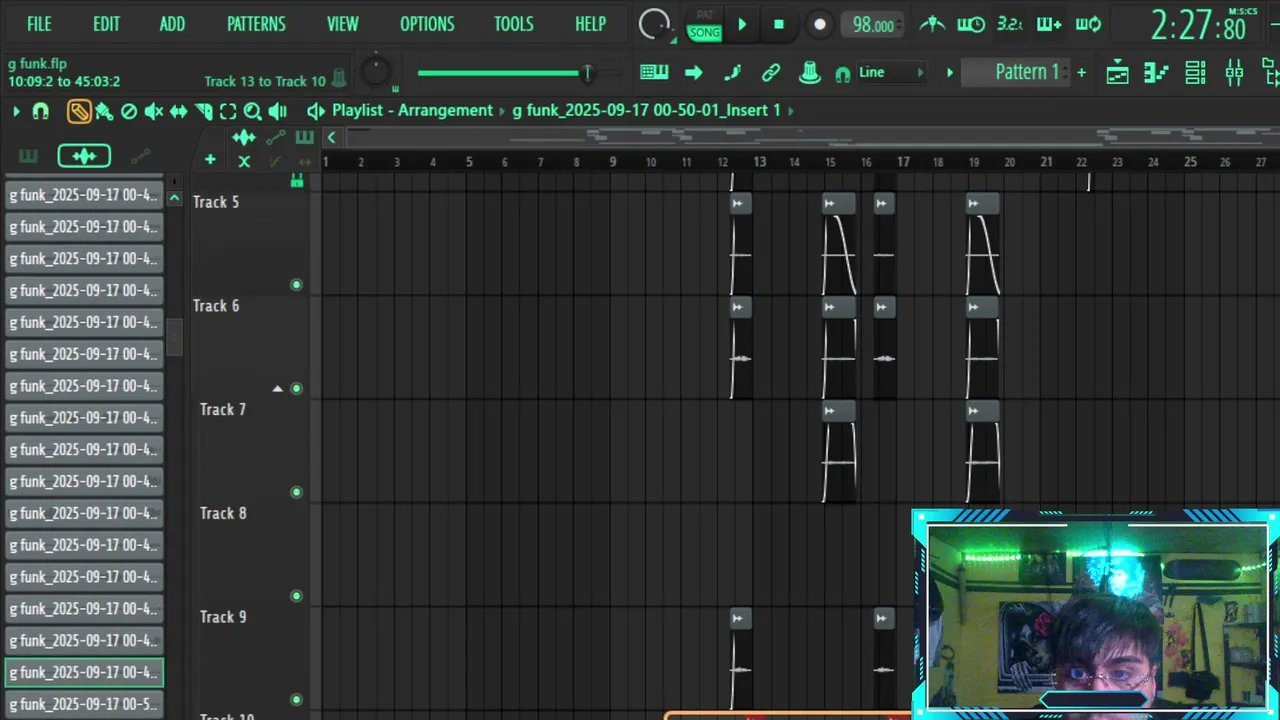
Task: Toggle typing keyboard to piano icon
Action: 654,72
